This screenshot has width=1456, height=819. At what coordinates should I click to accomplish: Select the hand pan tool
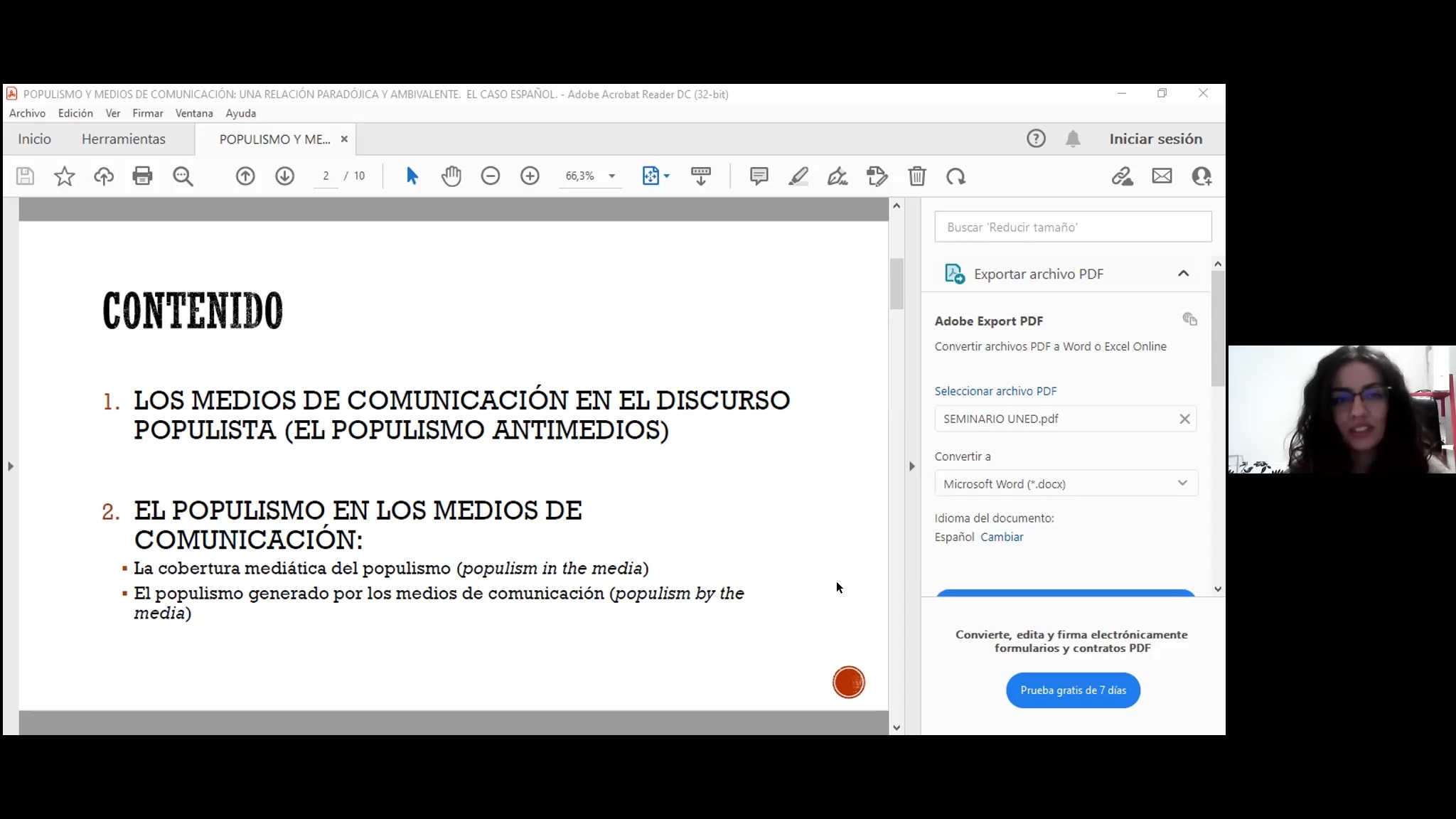point(451,176)
